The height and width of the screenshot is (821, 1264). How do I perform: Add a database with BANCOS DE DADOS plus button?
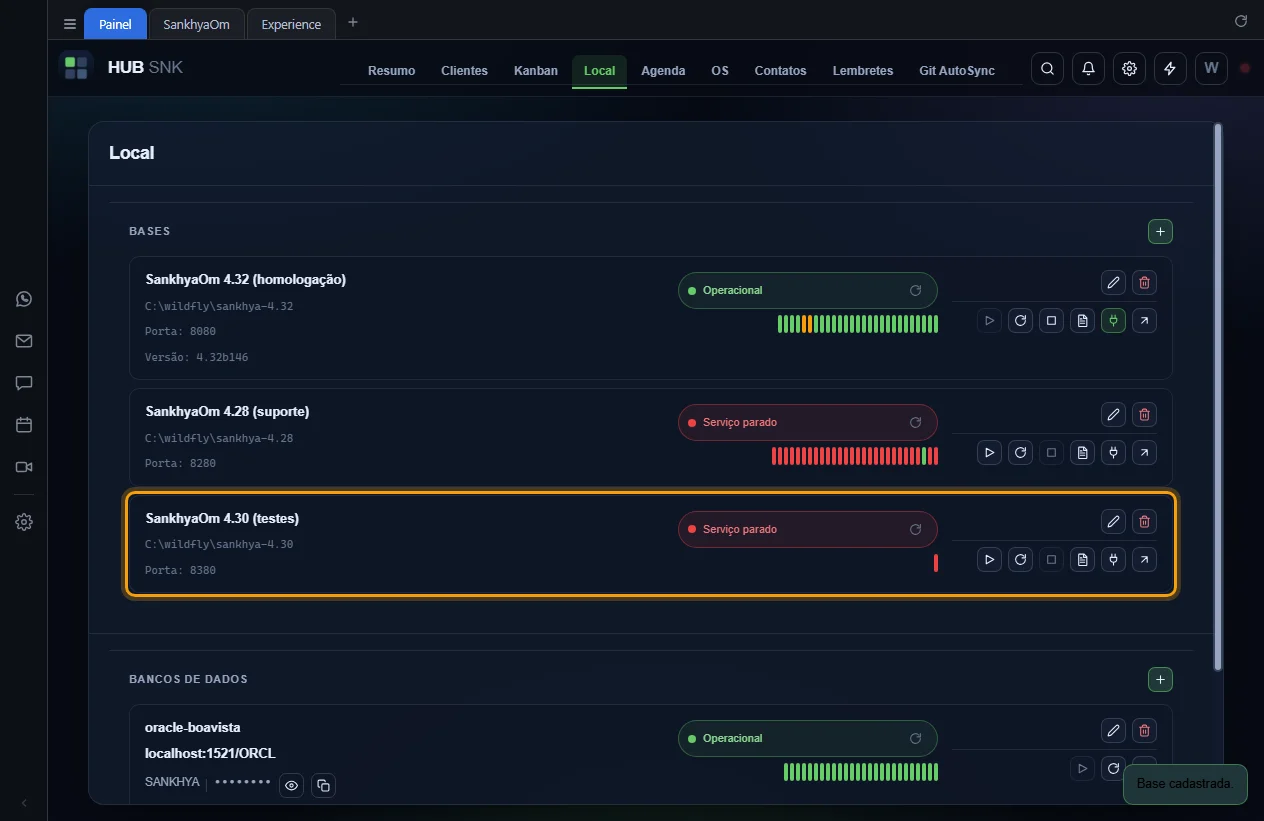pyautogui.click(x=1160, y=679)
